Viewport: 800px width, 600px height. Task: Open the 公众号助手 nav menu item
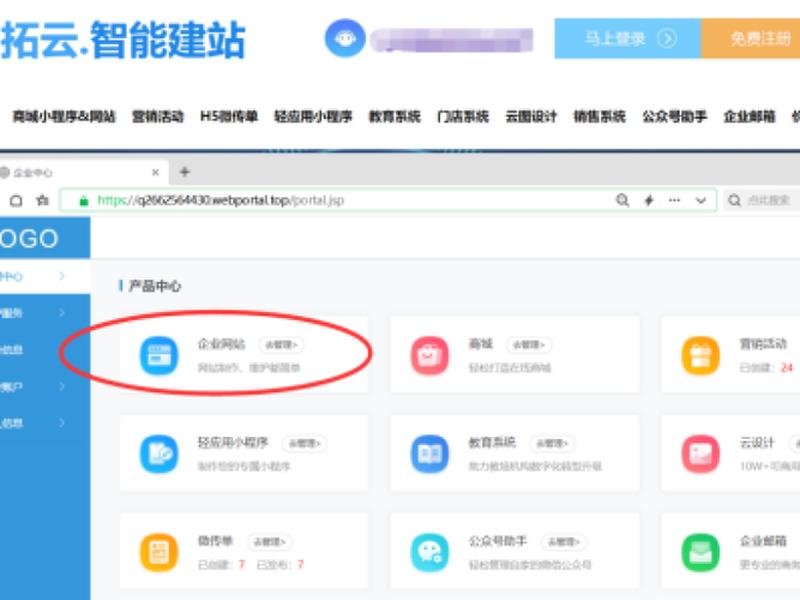click(x=674, y=117)
